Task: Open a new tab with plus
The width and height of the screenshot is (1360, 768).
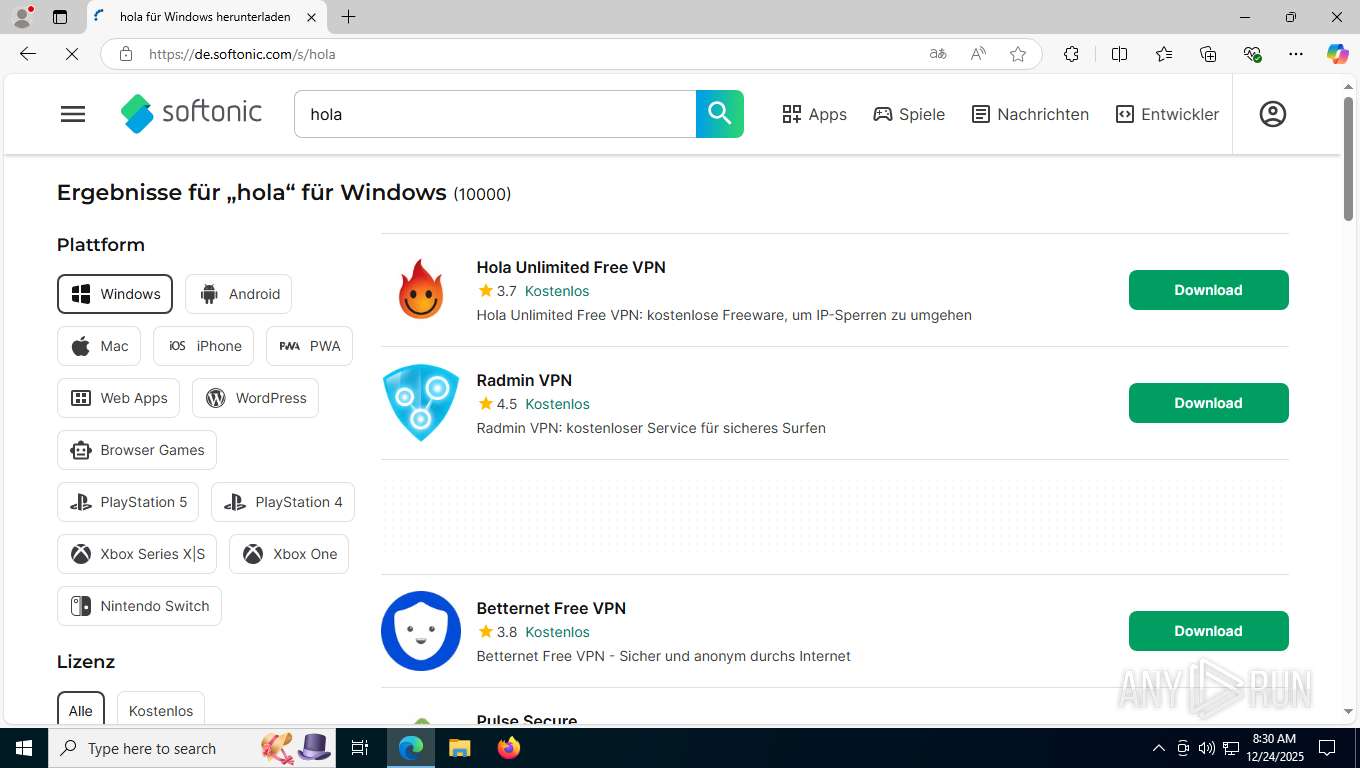Action: click(348, 17)
